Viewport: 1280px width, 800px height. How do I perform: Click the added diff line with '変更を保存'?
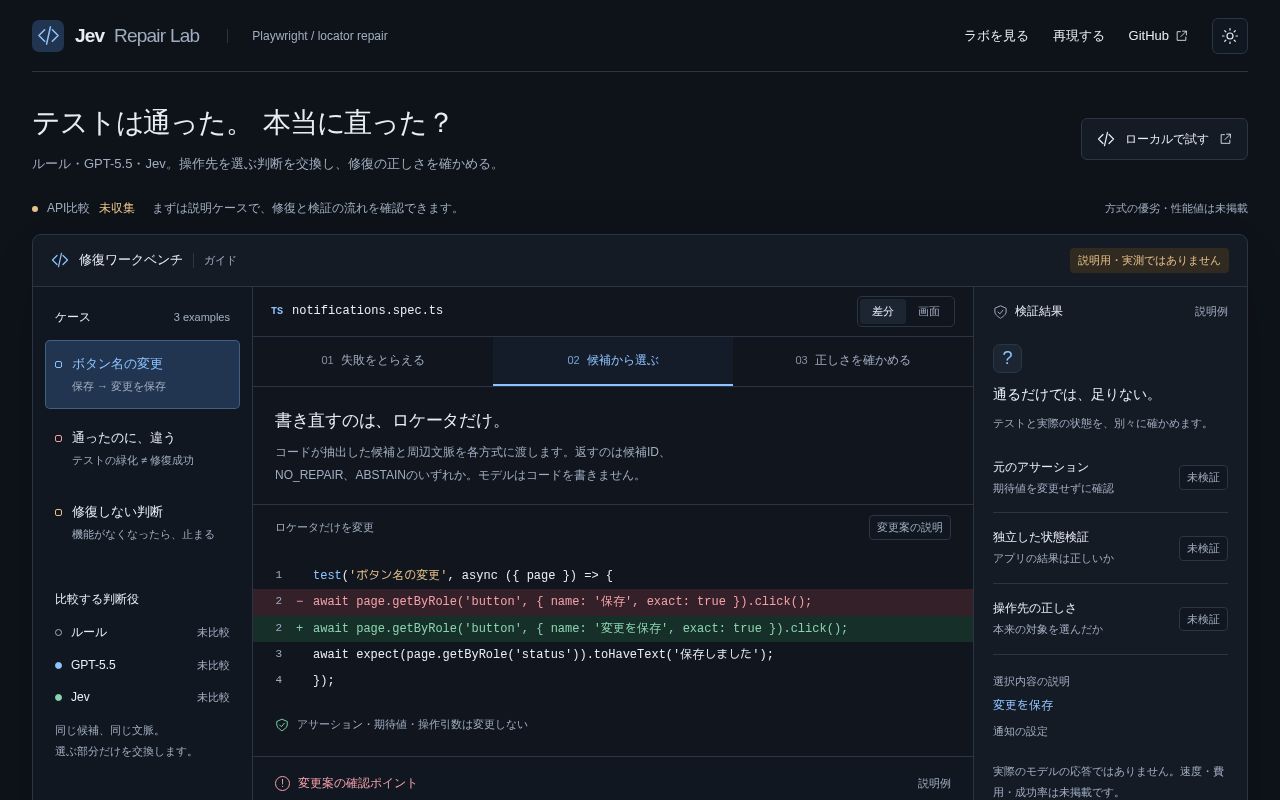pos(613,629)
